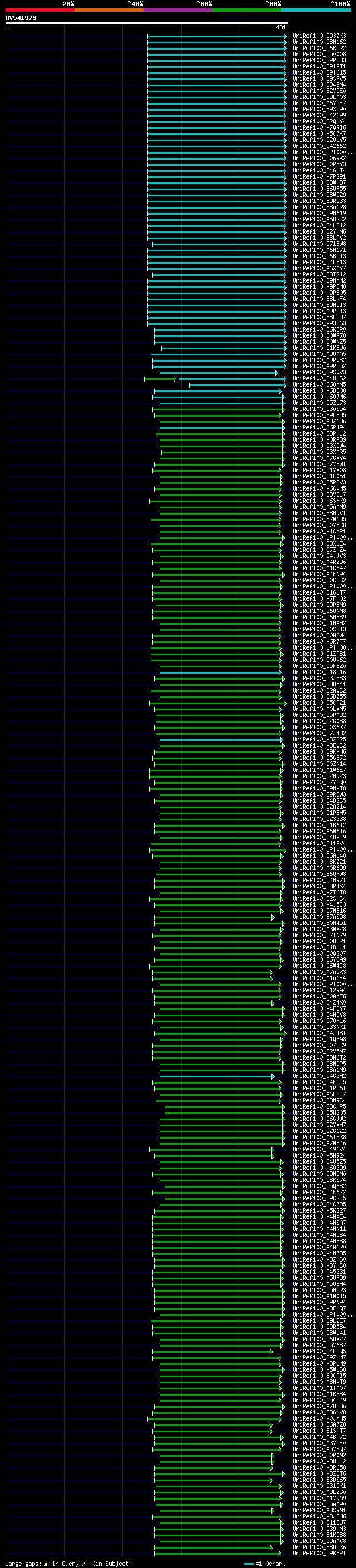356x1568 pixels.
Task: Click UniRef100_A3YPF0 label
Action: (x=319, y=1443)
